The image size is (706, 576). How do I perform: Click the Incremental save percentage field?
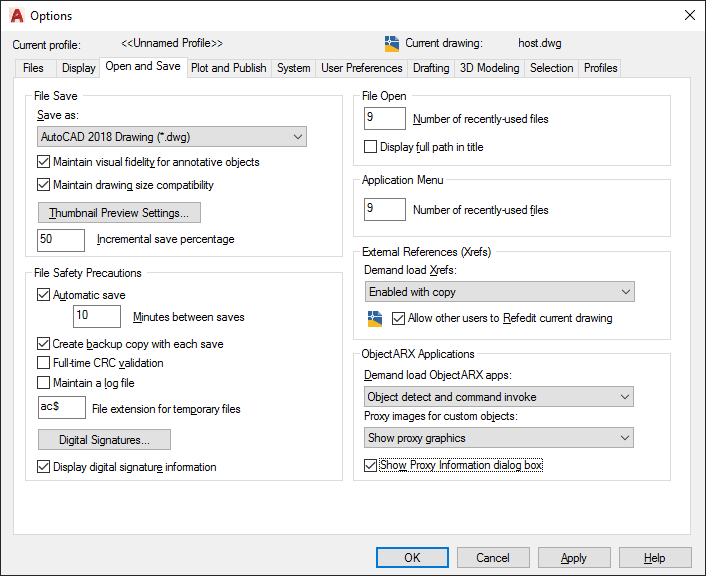click(61, 240)
